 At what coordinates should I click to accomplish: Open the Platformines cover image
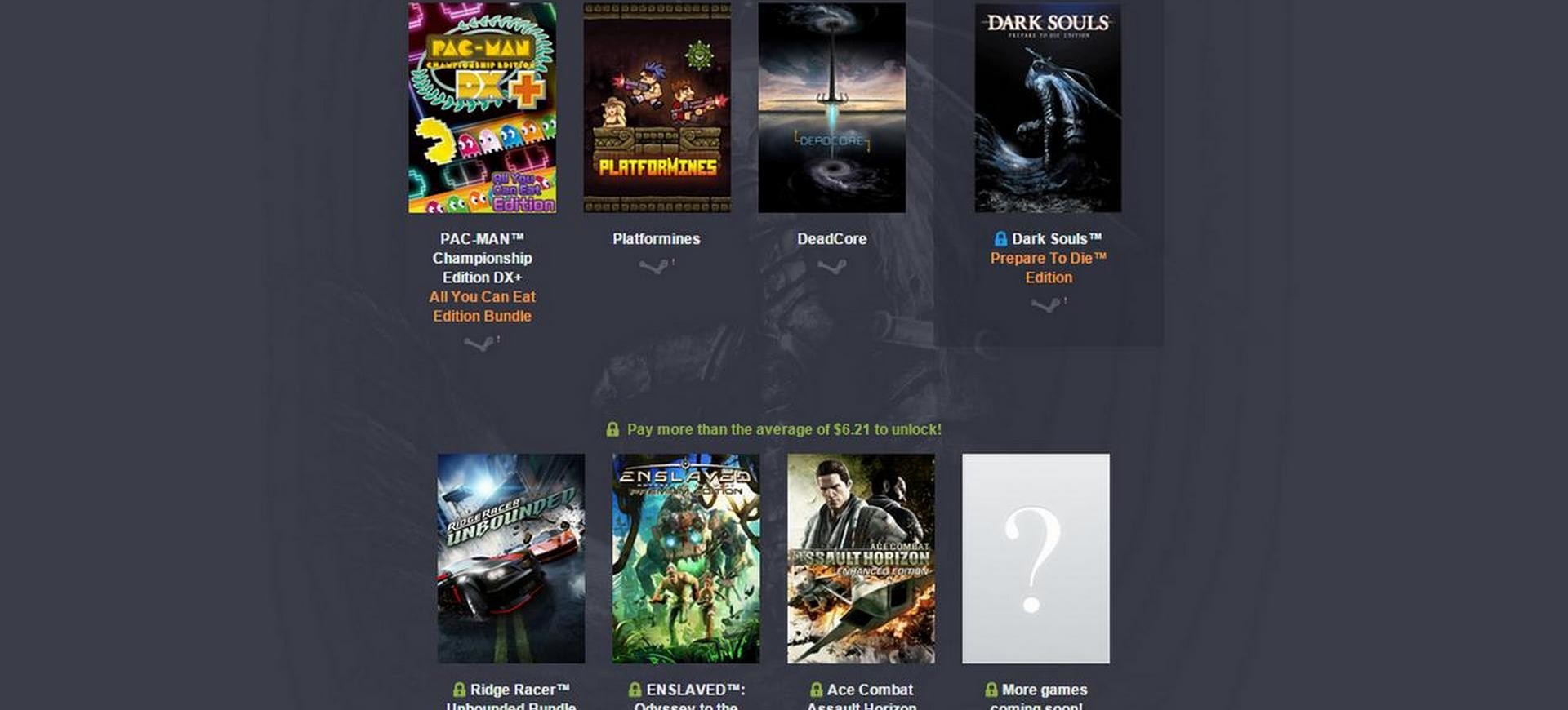[x=657, y=108]
